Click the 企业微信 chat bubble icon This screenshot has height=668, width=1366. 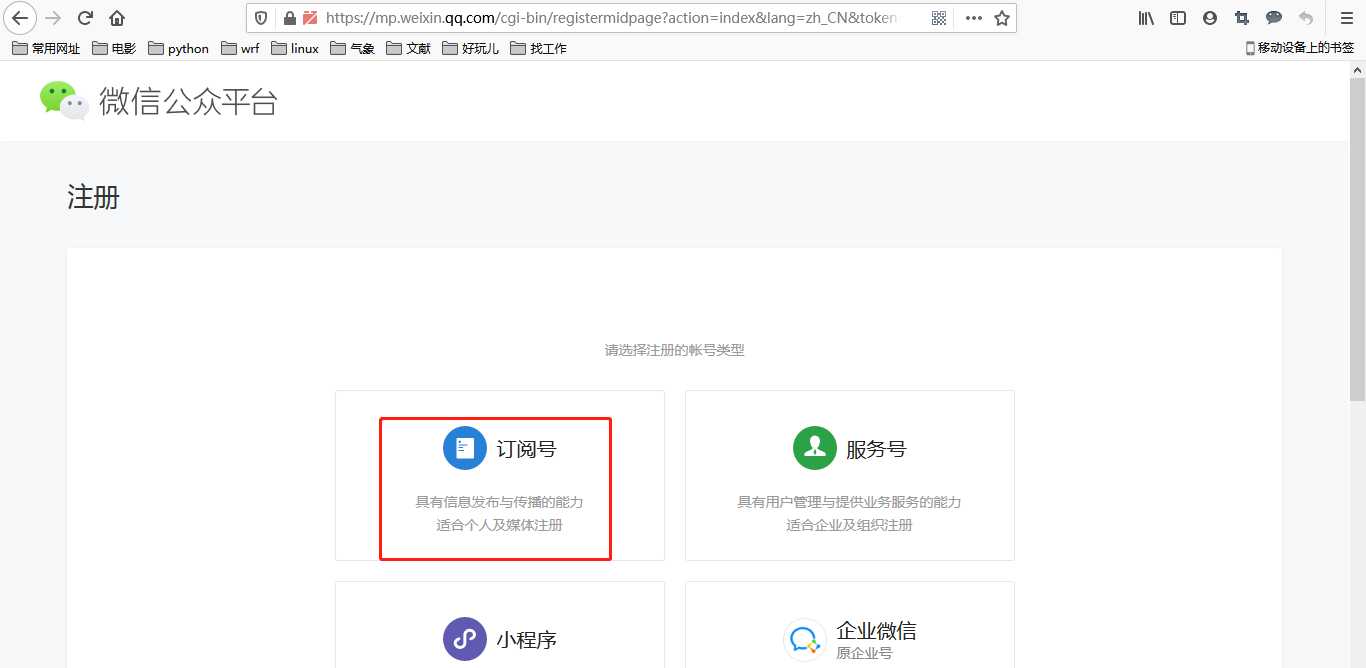coord(803,640)
